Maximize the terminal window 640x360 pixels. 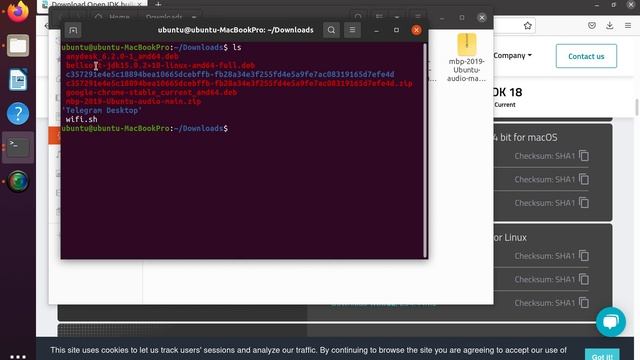click(x=396, y=30)
